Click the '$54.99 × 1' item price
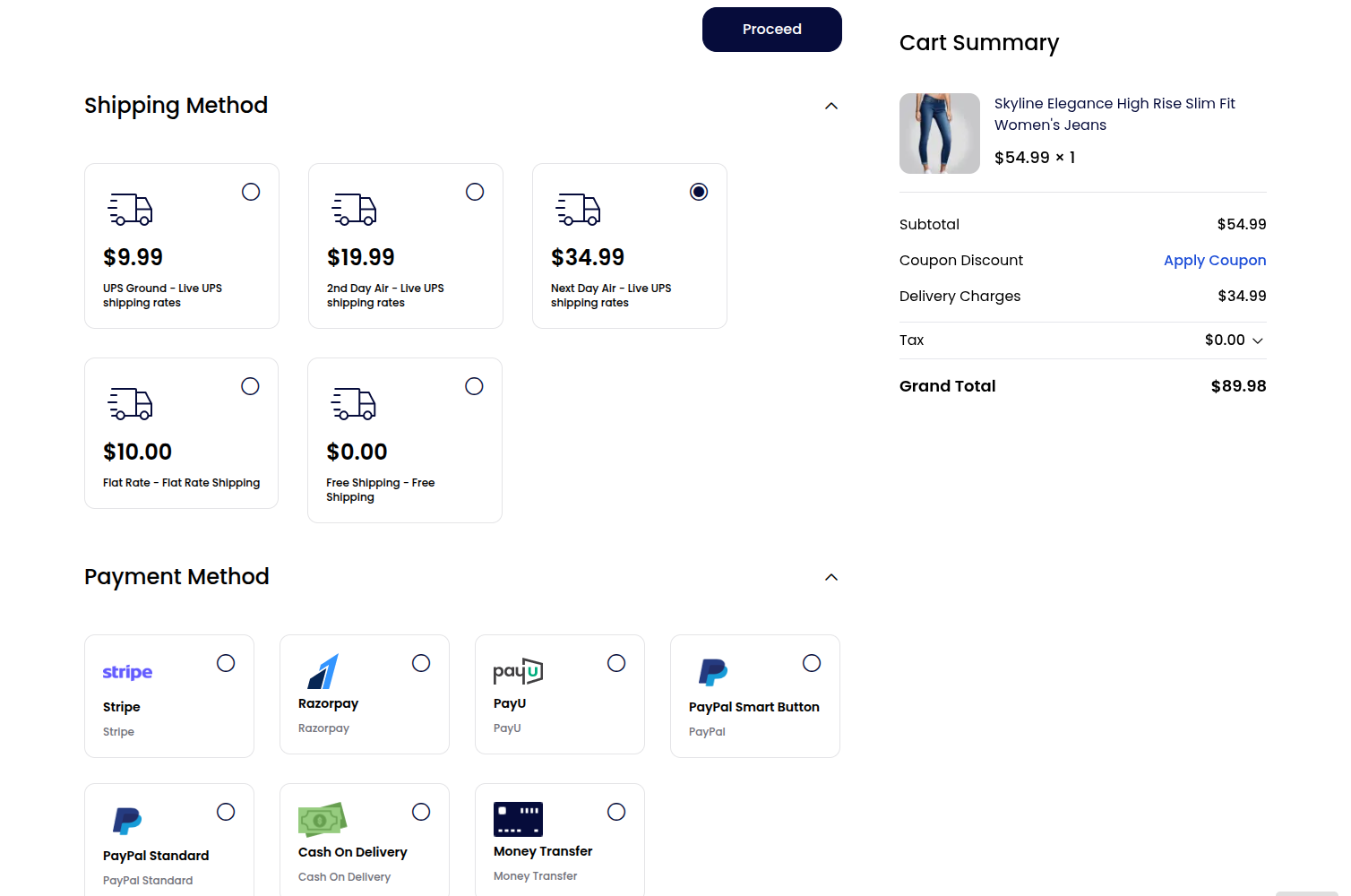Viewport: 1351px width, 896px height. 1035,158
